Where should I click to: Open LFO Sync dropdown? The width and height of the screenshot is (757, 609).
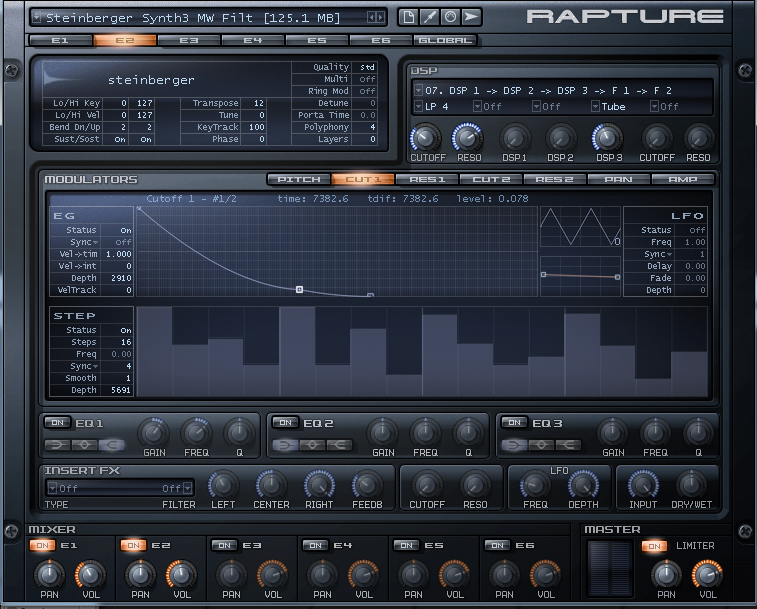click(669, 254)
